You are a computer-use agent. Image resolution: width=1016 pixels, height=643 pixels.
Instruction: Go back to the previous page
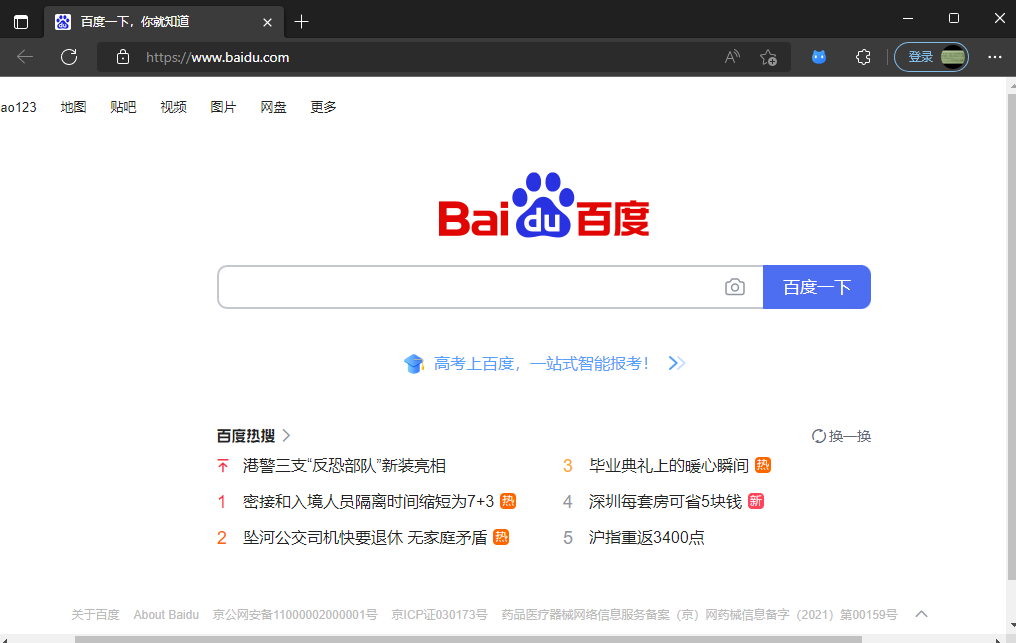coord(25,57)
